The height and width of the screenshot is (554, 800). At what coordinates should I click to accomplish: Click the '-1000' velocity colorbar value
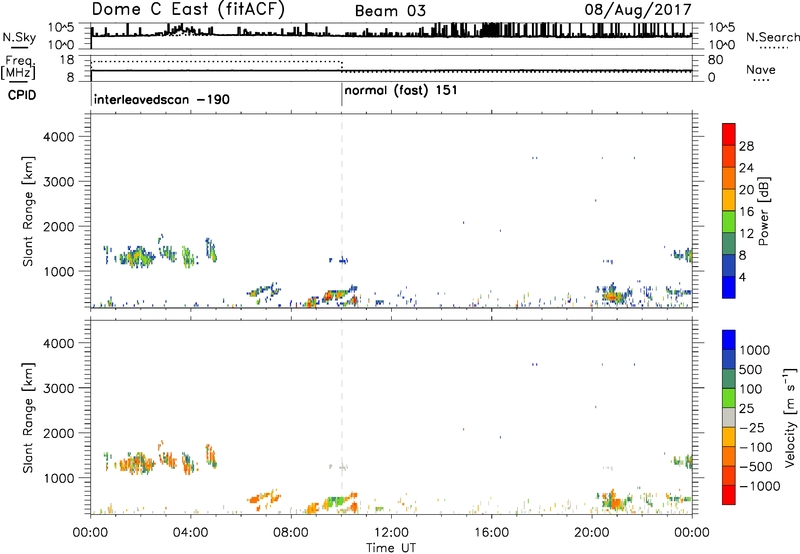tap(760, 486)
